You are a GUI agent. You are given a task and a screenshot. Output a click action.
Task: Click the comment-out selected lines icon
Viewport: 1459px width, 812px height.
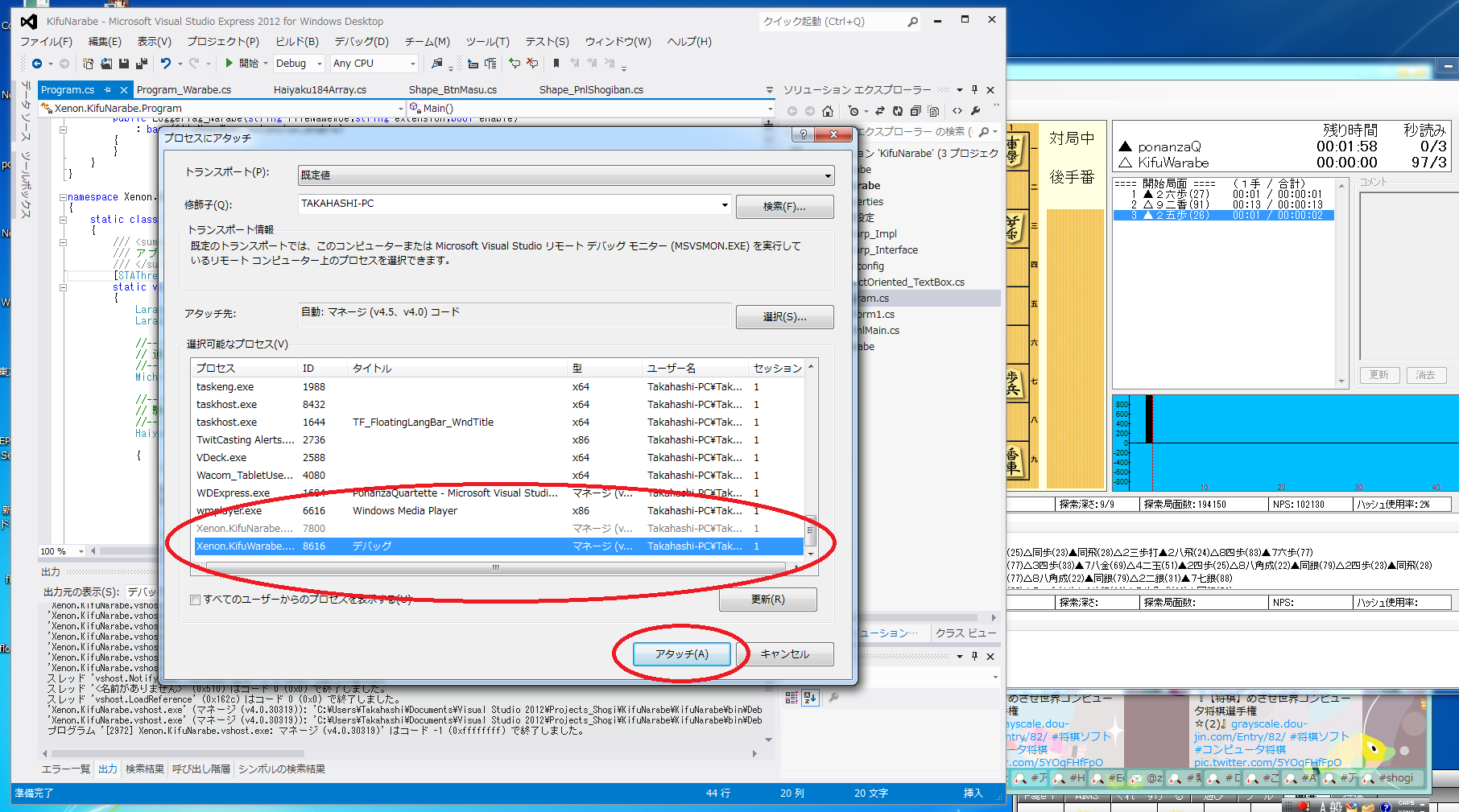(515, 64)
